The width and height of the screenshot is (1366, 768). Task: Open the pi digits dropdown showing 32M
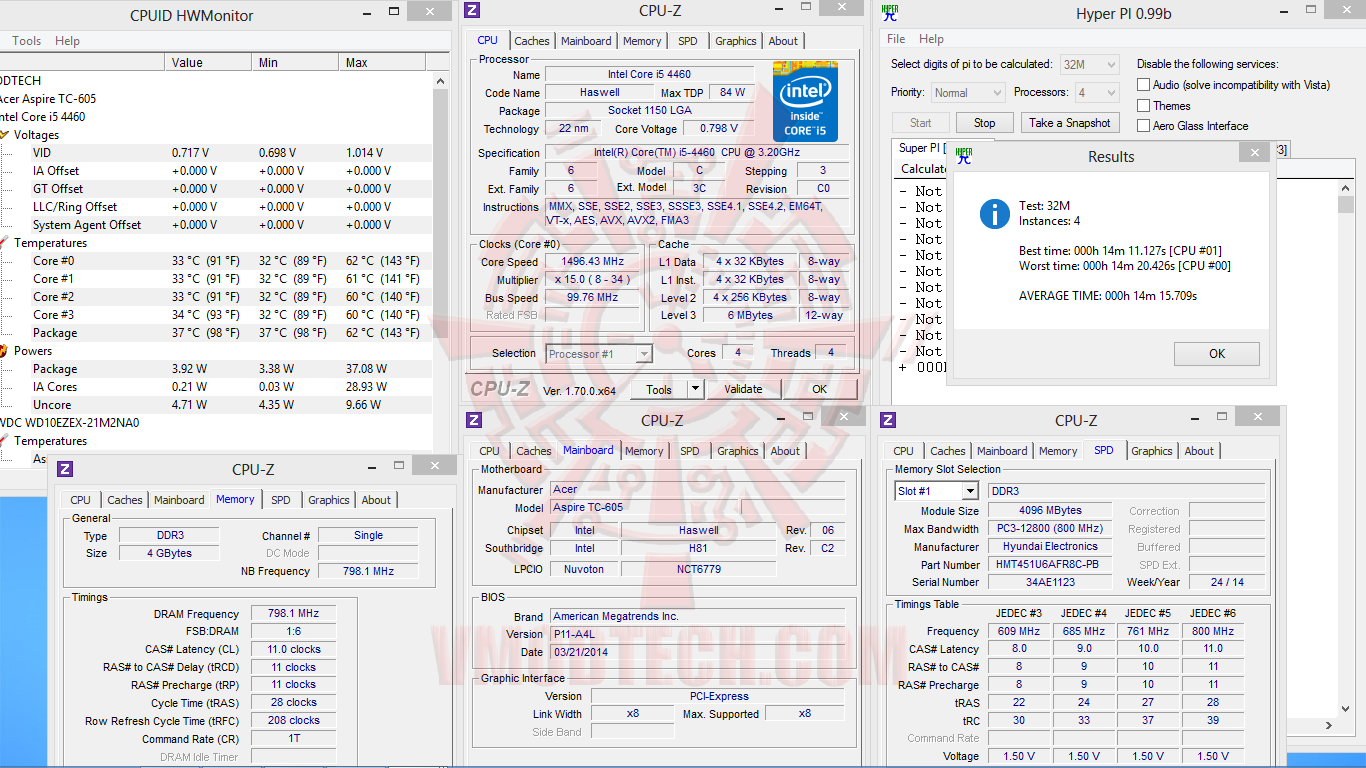pos(1089,64)
